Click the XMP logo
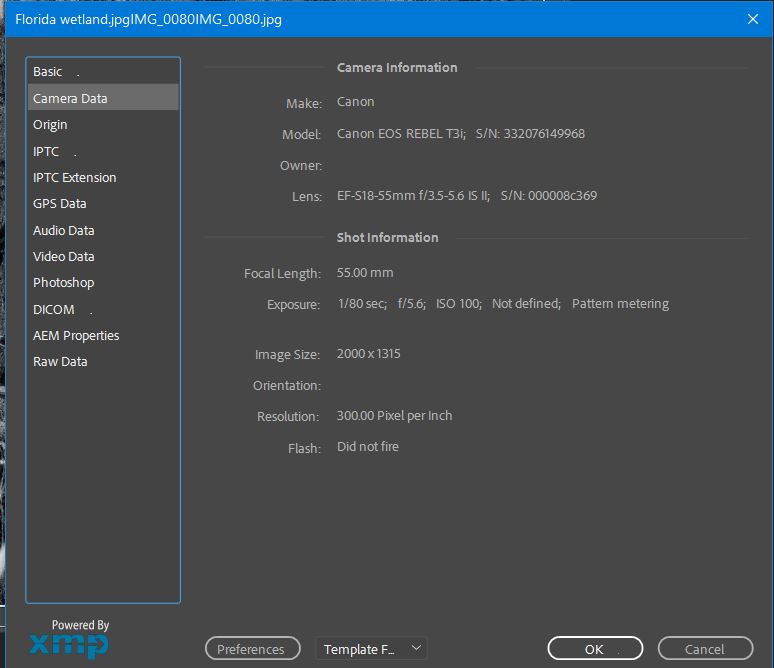 (x=69, y=645)
